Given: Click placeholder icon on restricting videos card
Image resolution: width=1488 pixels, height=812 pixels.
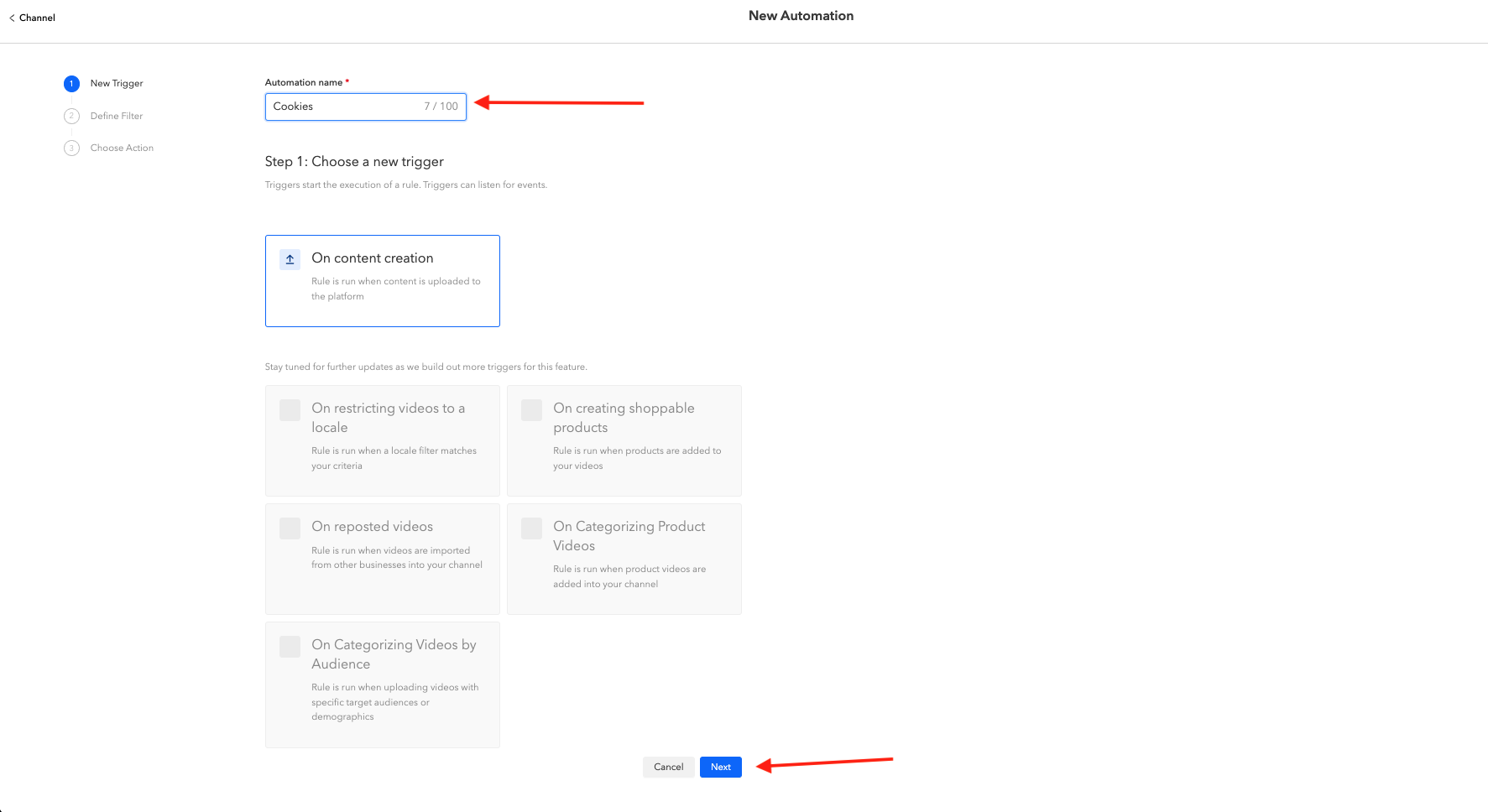Looking at the screenshot, I should [x=290, y=410].
